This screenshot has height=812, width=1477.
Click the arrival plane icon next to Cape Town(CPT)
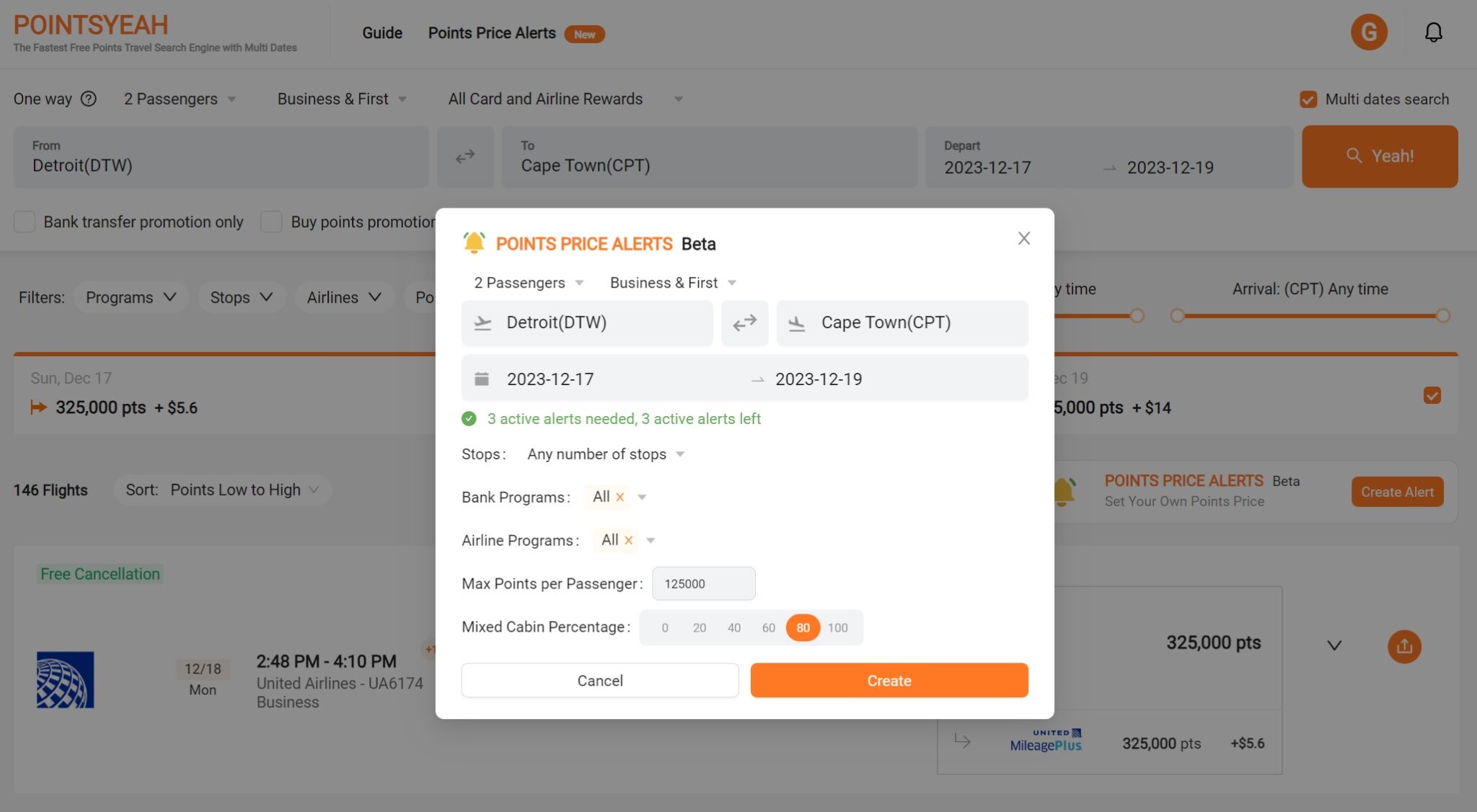coord(797,323)
